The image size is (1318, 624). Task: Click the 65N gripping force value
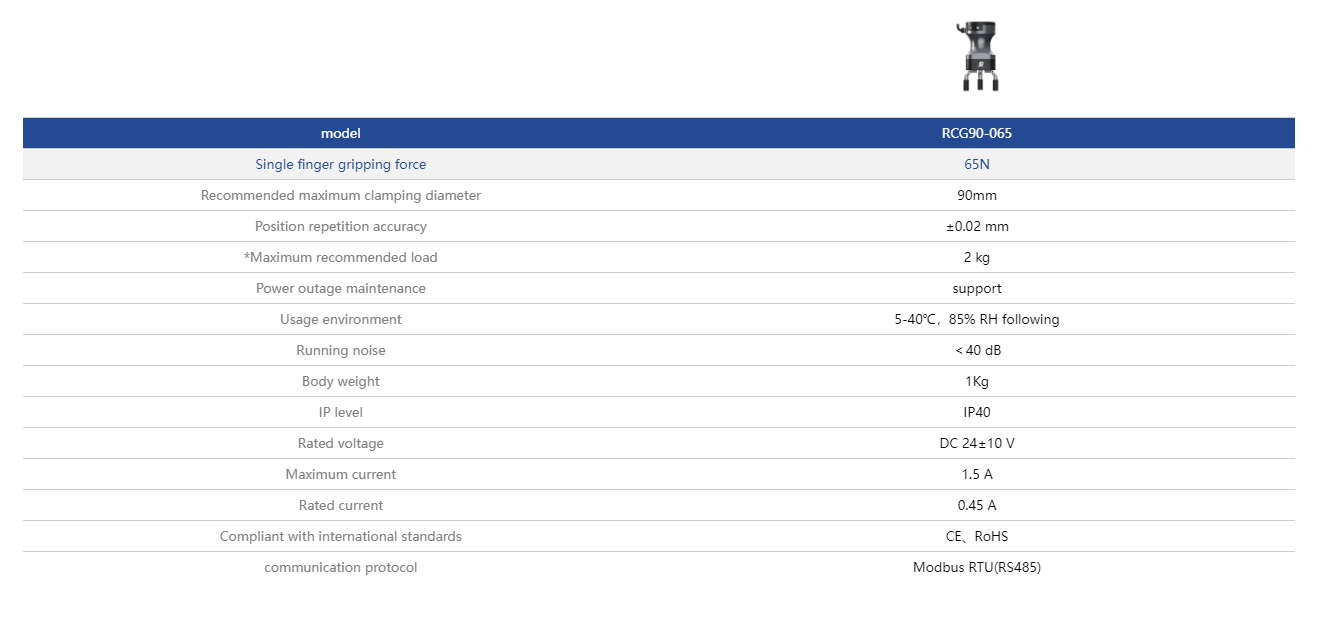[977, 164]
